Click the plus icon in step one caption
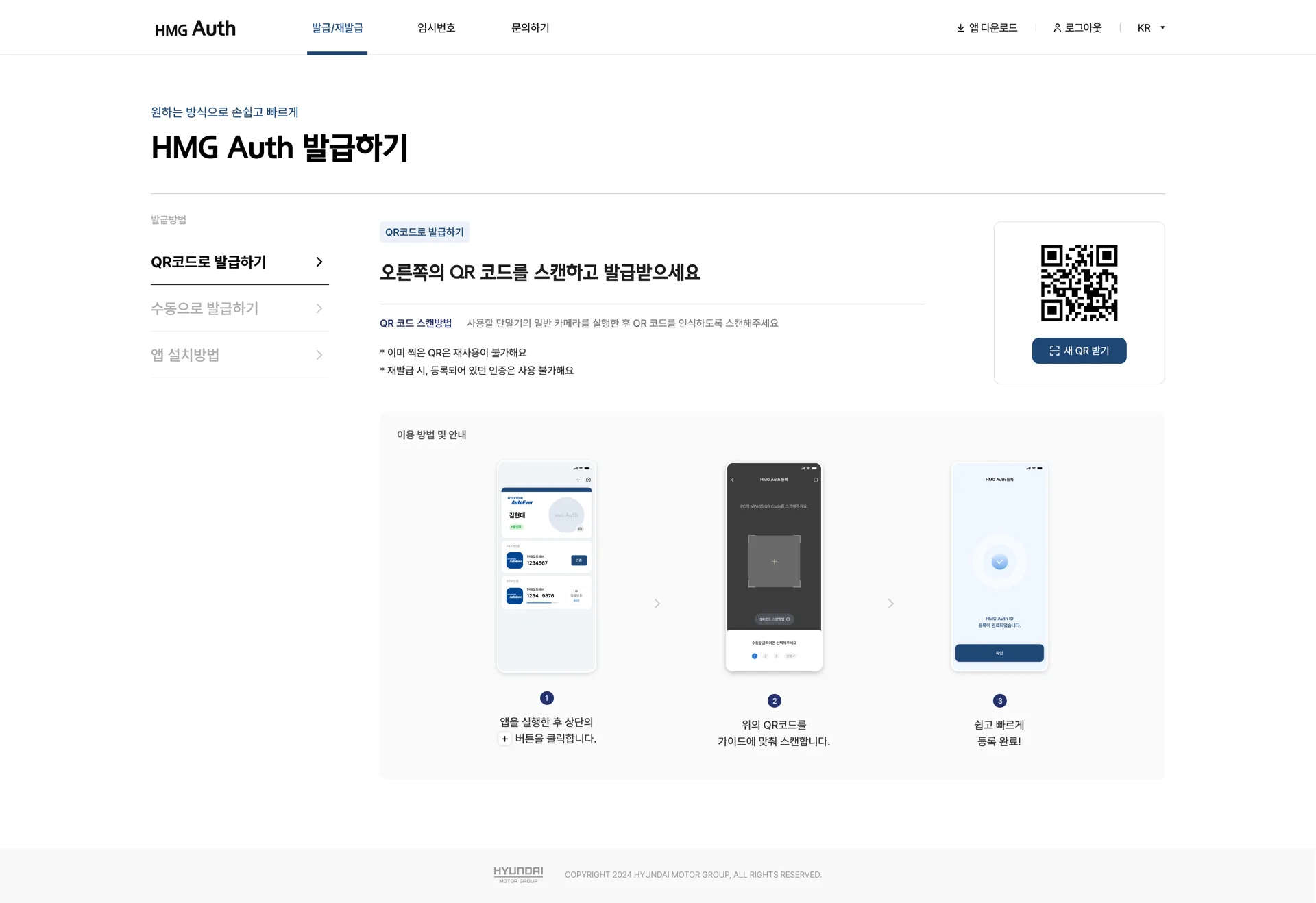The image size is (1316, 903). (504, 739)
